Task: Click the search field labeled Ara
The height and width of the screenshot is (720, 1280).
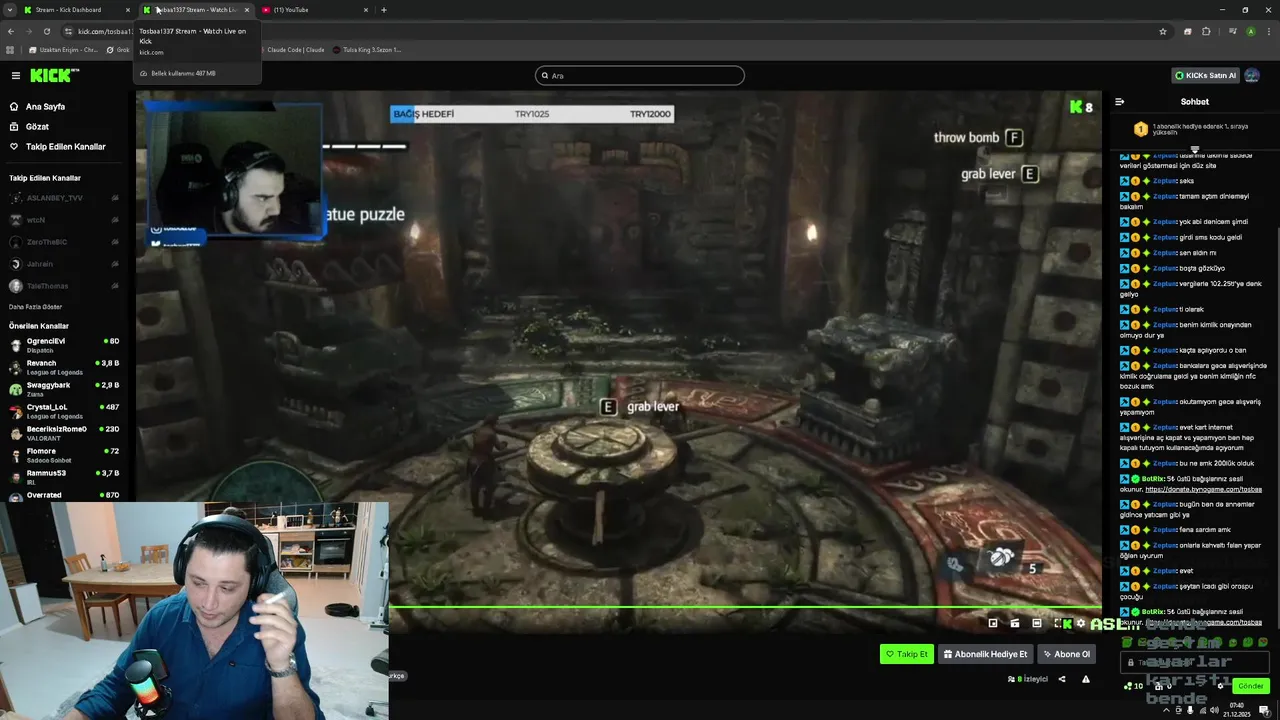Action: coord(640,75)
